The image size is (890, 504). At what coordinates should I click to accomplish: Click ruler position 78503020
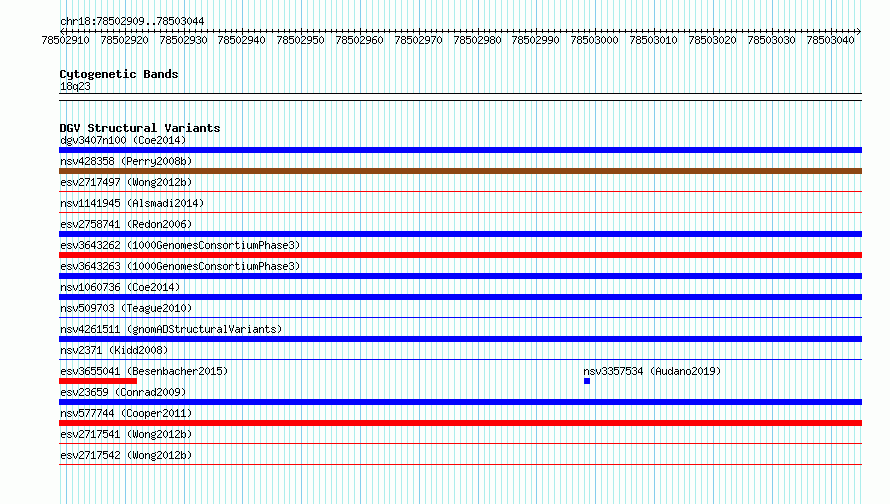pos(712,40)
